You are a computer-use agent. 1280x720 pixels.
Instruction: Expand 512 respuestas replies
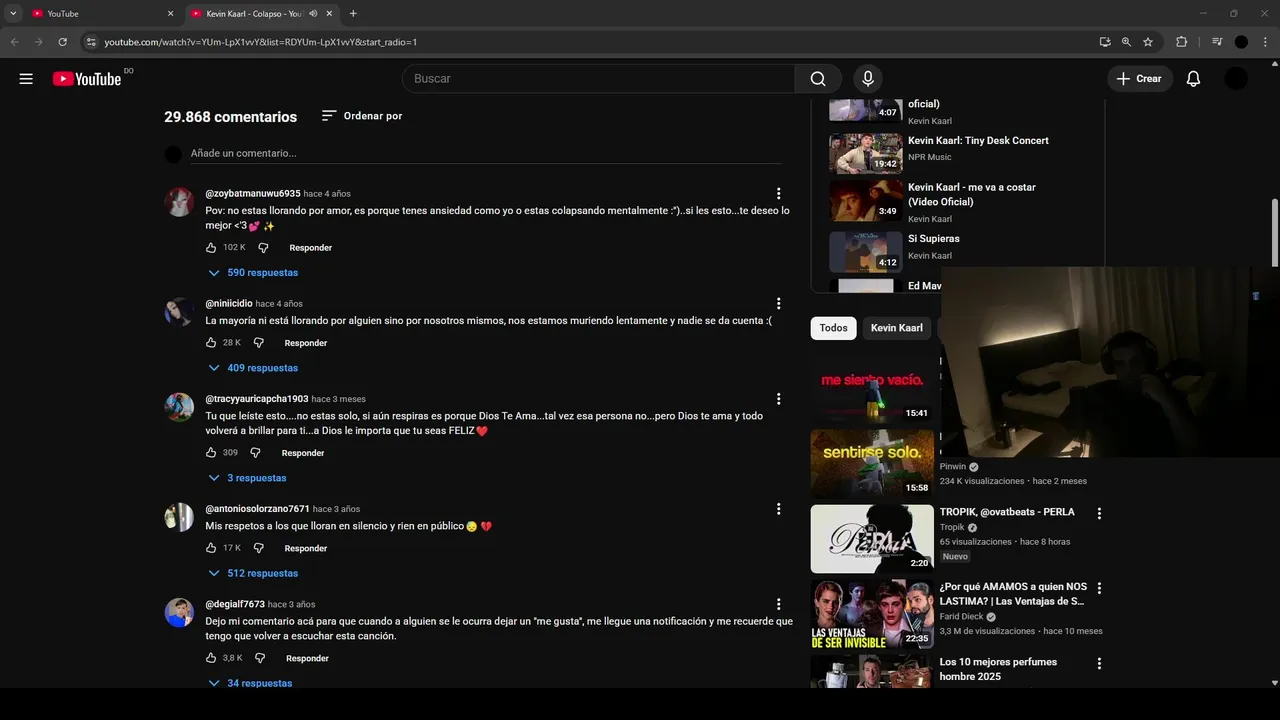[x=253, y=573]
